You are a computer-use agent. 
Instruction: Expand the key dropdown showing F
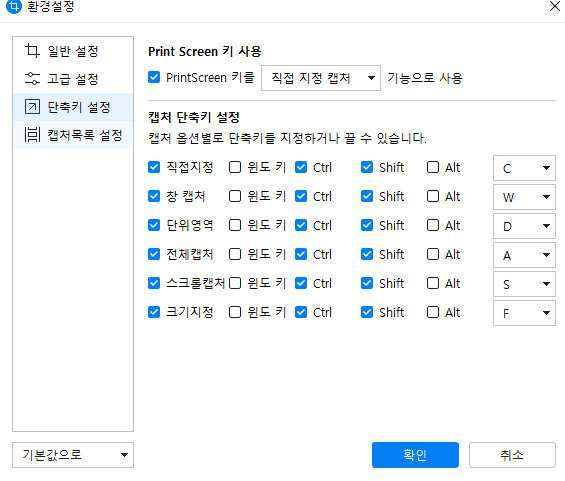click(524, 313)
